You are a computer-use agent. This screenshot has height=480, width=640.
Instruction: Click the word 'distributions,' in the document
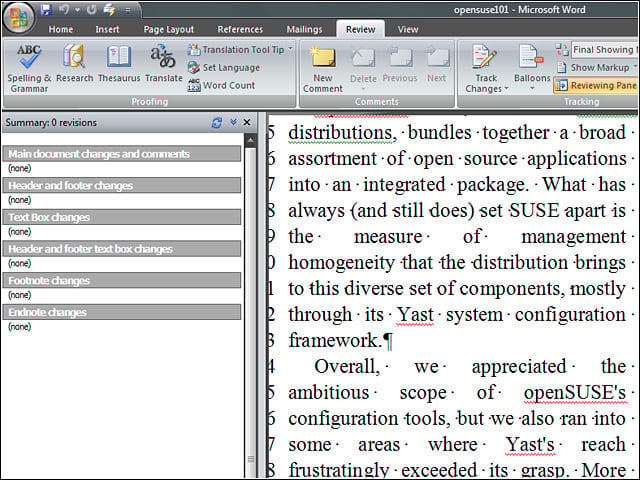(342, 133)
